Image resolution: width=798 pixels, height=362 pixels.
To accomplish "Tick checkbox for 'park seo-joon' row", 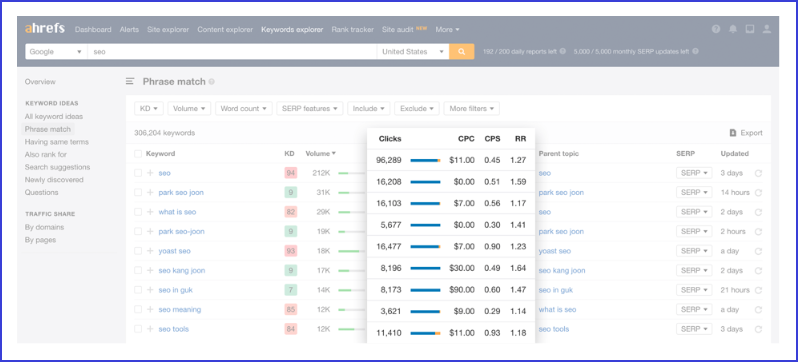I will coord(138,232).
